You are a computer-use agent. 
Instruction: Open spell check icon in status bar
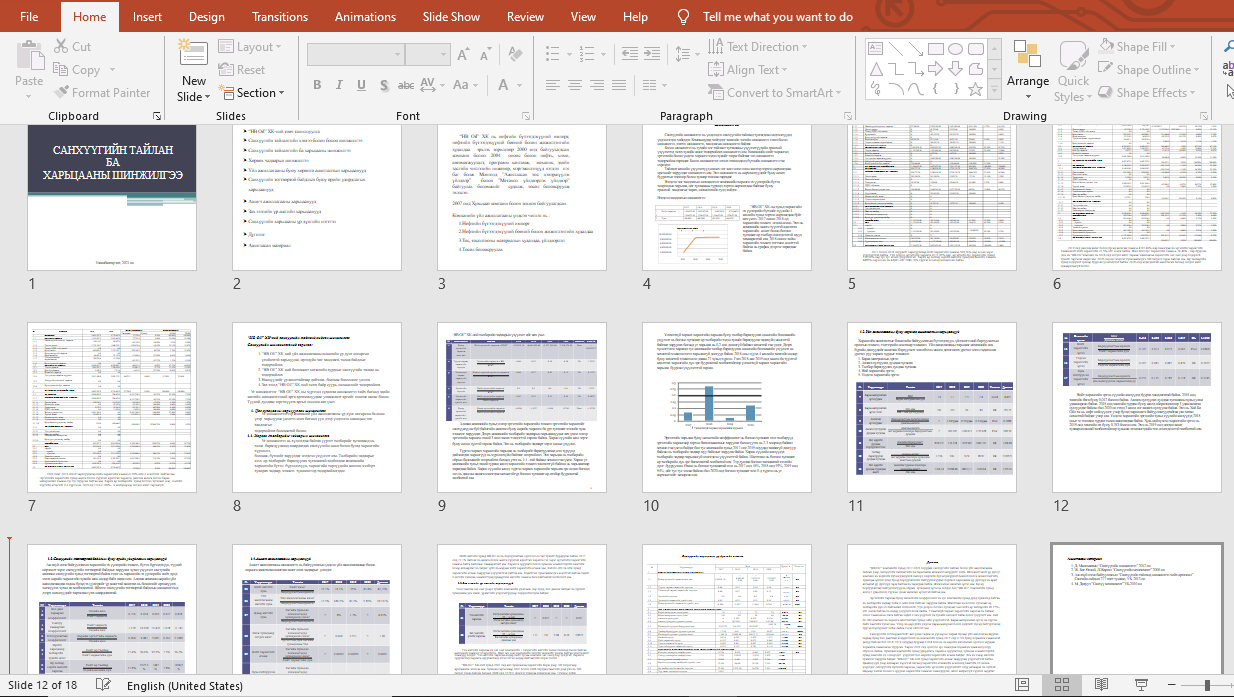tap(102, 686)
